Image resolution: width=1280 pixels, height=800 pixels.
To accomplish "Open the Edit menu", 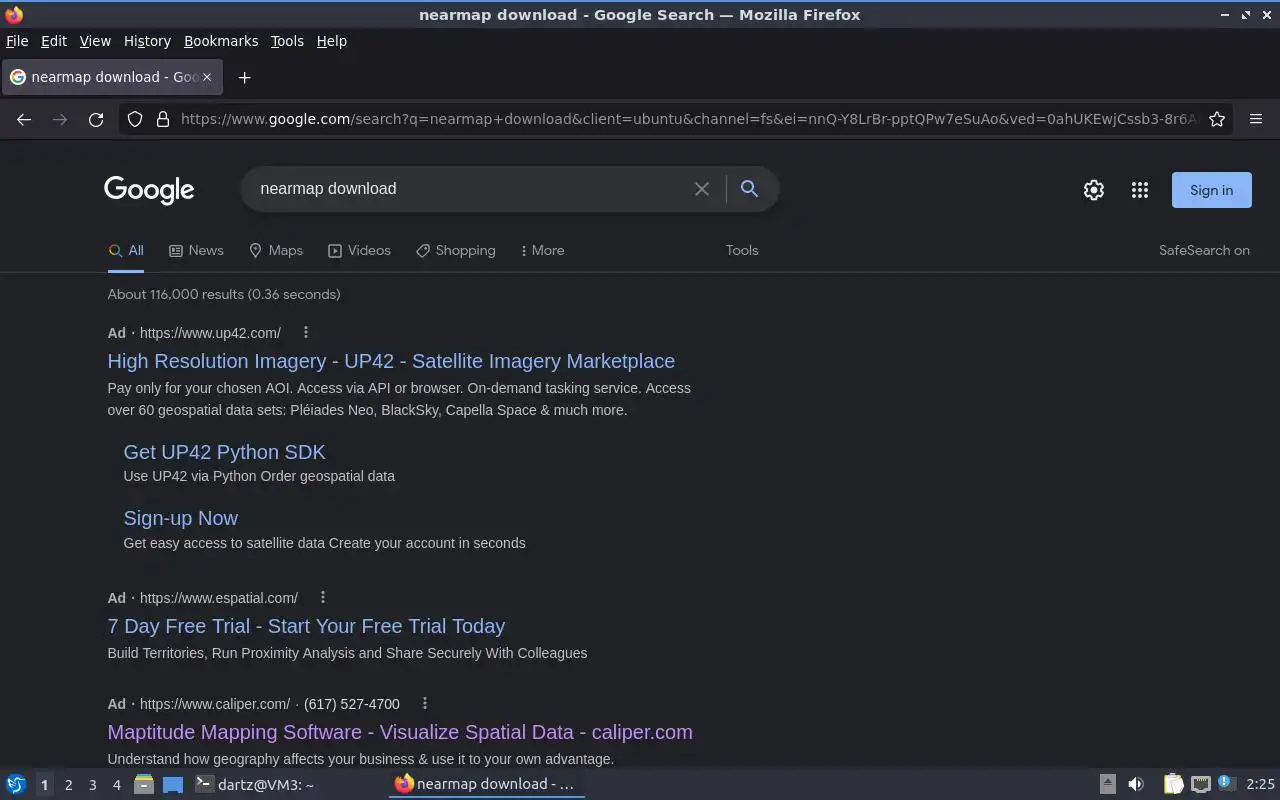I will pyautogui.click(x=54, y=41).
